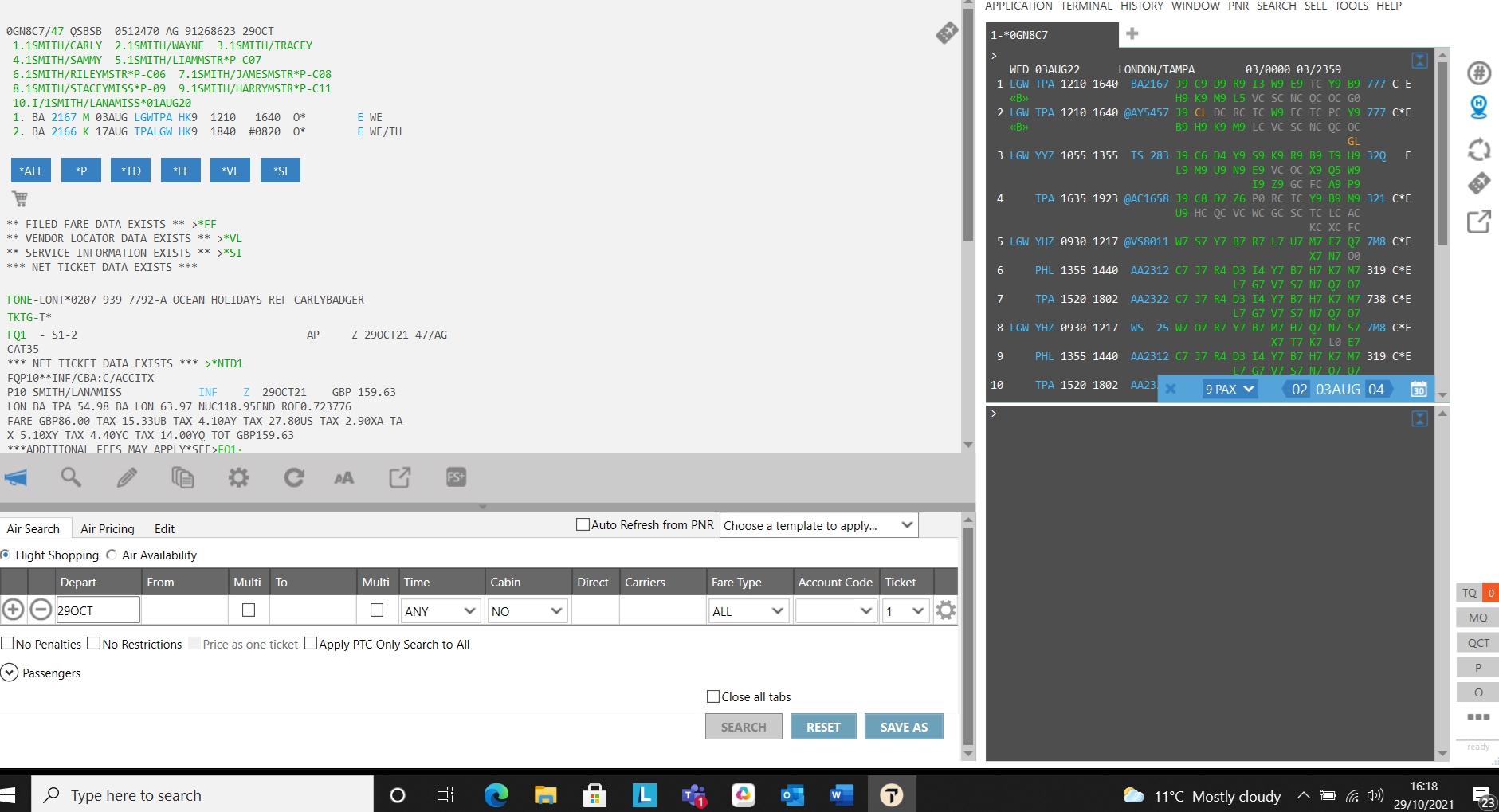Remove the flight segment row with the minus circle
Image resolution: width=1499 pixels, height=812 pixels.
41,610
